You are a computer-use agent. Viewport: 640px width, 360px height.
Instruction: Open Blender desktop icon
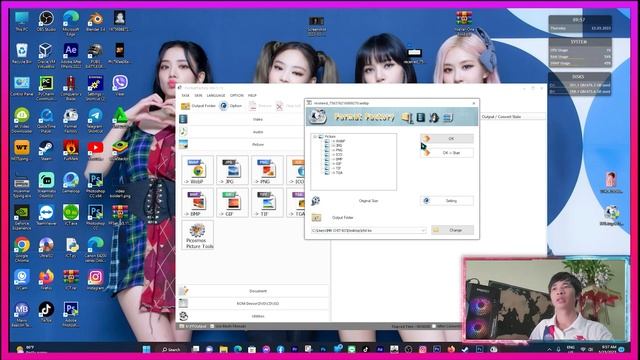[x=96, y=22]
